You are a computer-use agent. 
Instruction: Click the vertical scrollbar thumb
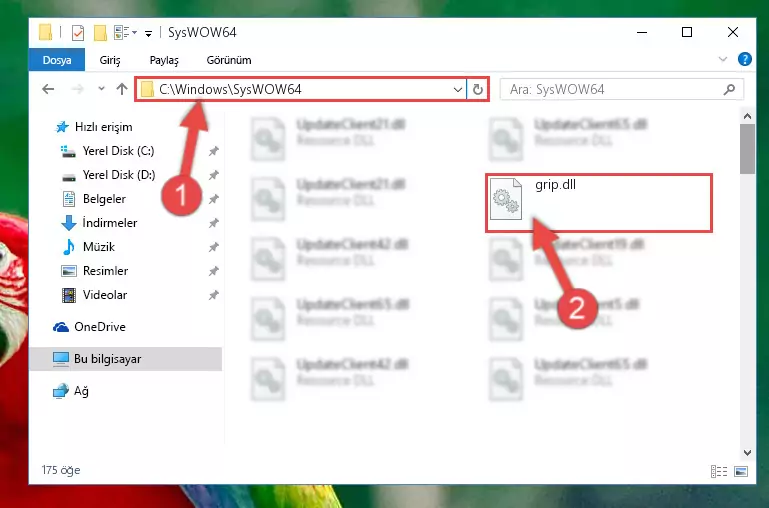click(x=747, y=149)
